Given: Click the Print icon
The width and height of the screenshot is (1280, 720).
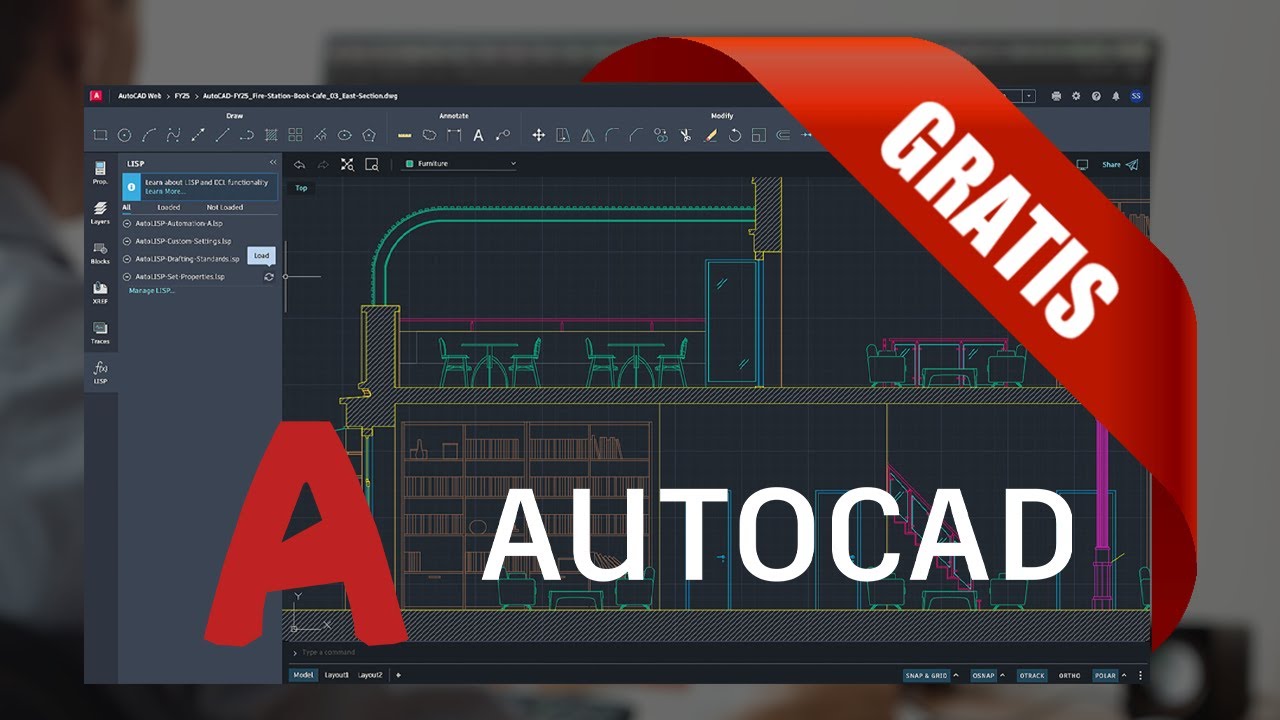Looking at the screenshot, I should [x=1057, y=96].
